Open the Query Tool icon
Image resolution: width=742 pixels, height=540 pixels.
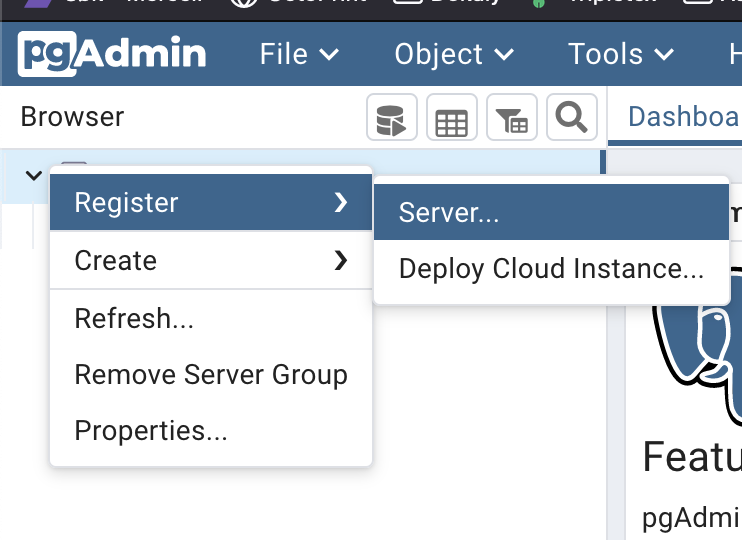click(x=391, y=117)
